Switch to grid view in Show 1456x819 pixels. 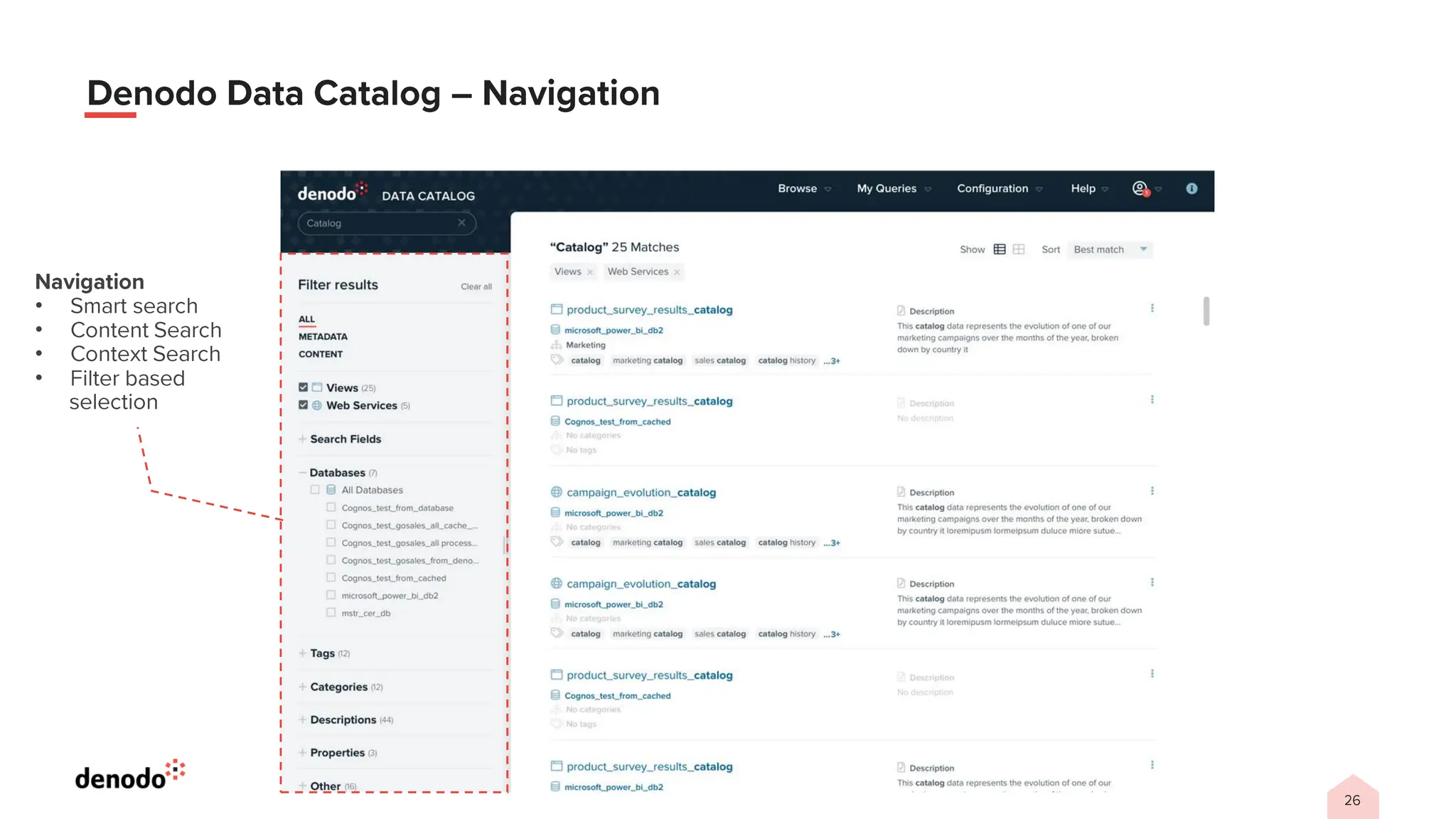pos(1019,250)
